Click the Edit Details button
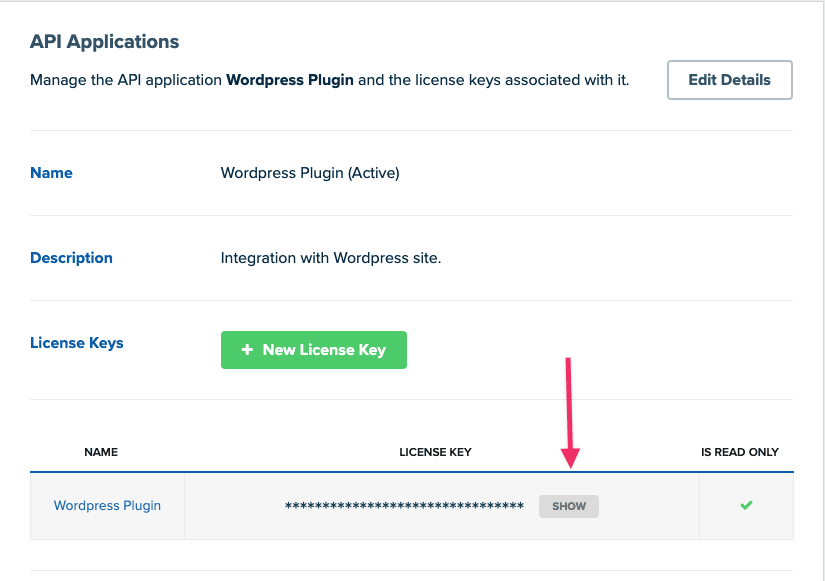Image resolution: width=825 pixels, height=581 pixels. tap(730, 80)
